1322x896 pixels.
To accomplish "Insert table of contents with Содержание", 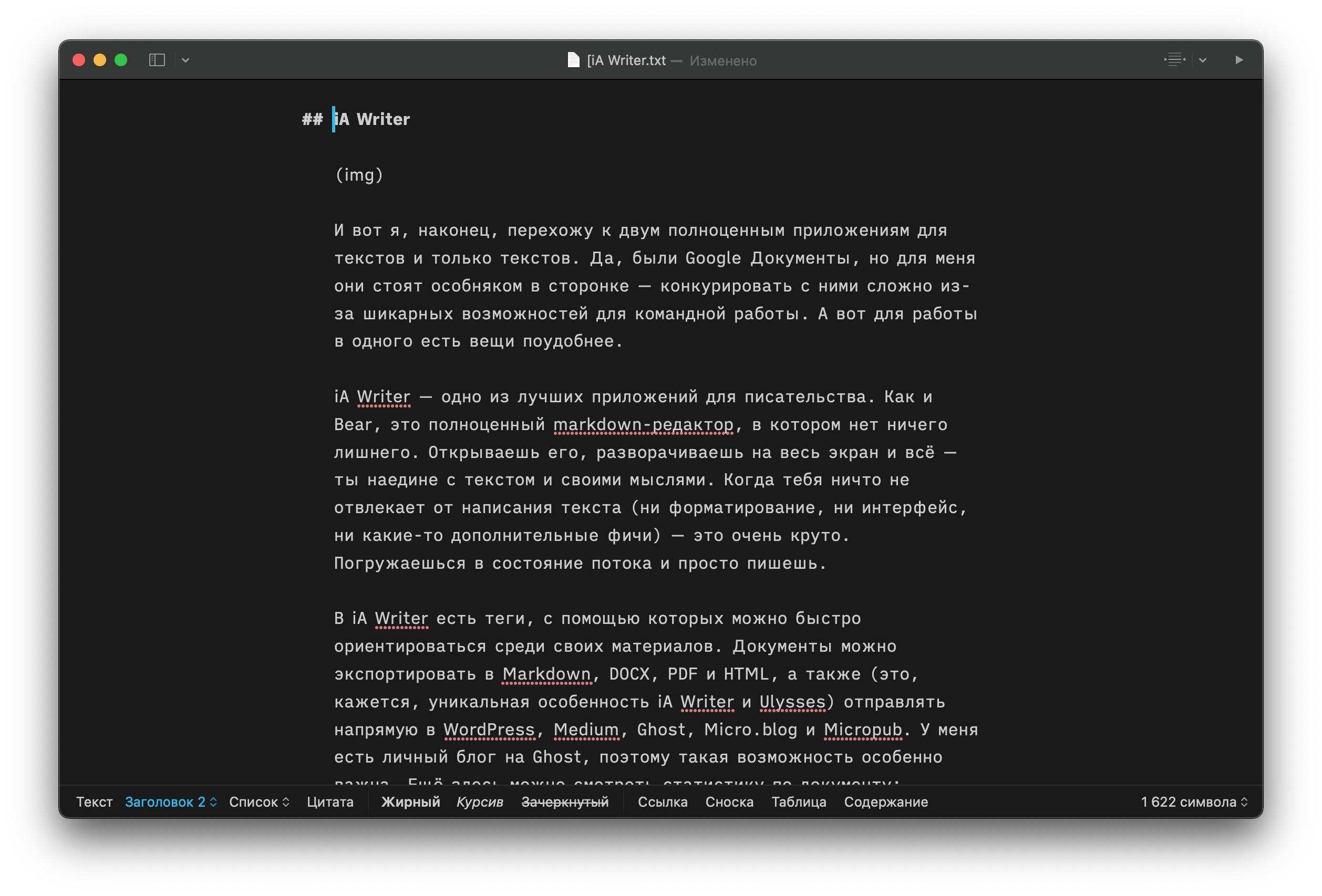I will tap(886, 801).
